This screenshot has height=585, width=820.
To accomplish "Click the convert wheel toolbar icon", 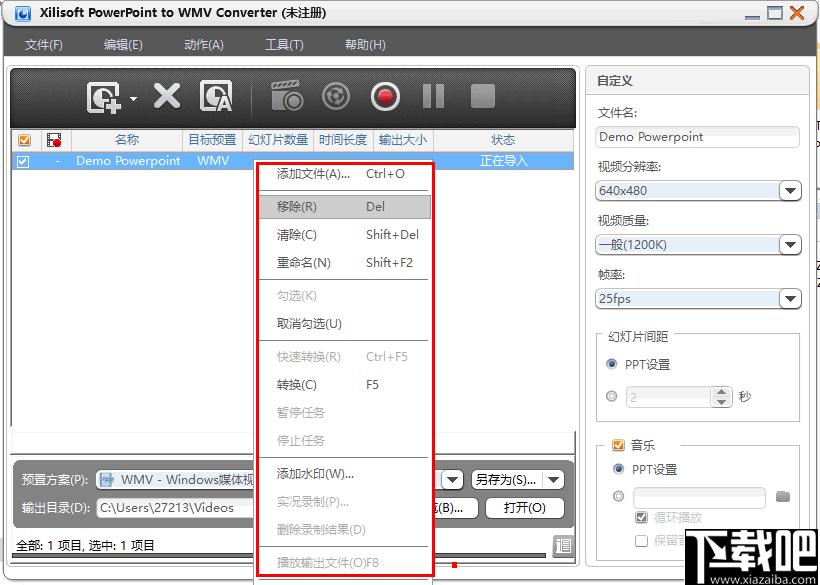I will click(x=336, y=96).
